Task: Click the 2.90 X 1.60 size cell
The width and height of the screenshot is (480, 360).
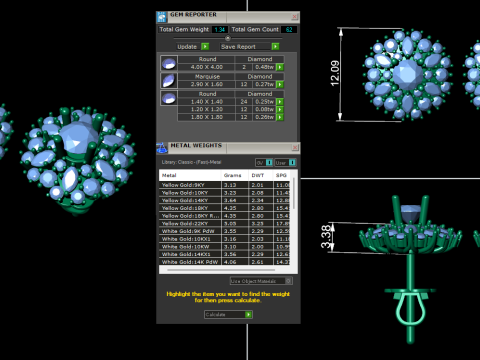Action: click(x=207, y=84)
